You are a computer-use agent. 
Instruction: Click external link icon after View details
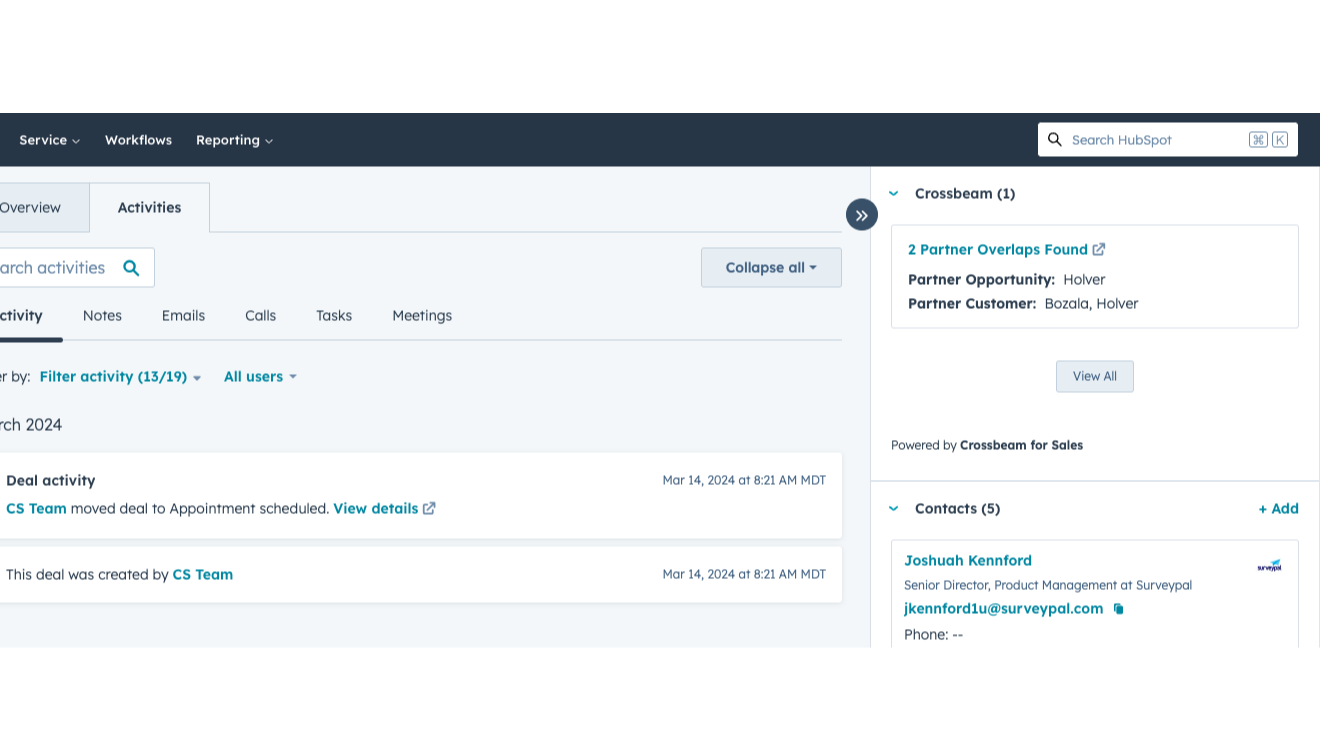tap(429, 508)
